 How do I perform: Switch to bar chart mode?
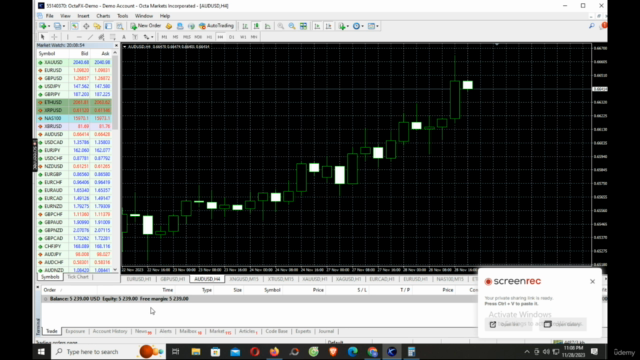tap(245, 26)
